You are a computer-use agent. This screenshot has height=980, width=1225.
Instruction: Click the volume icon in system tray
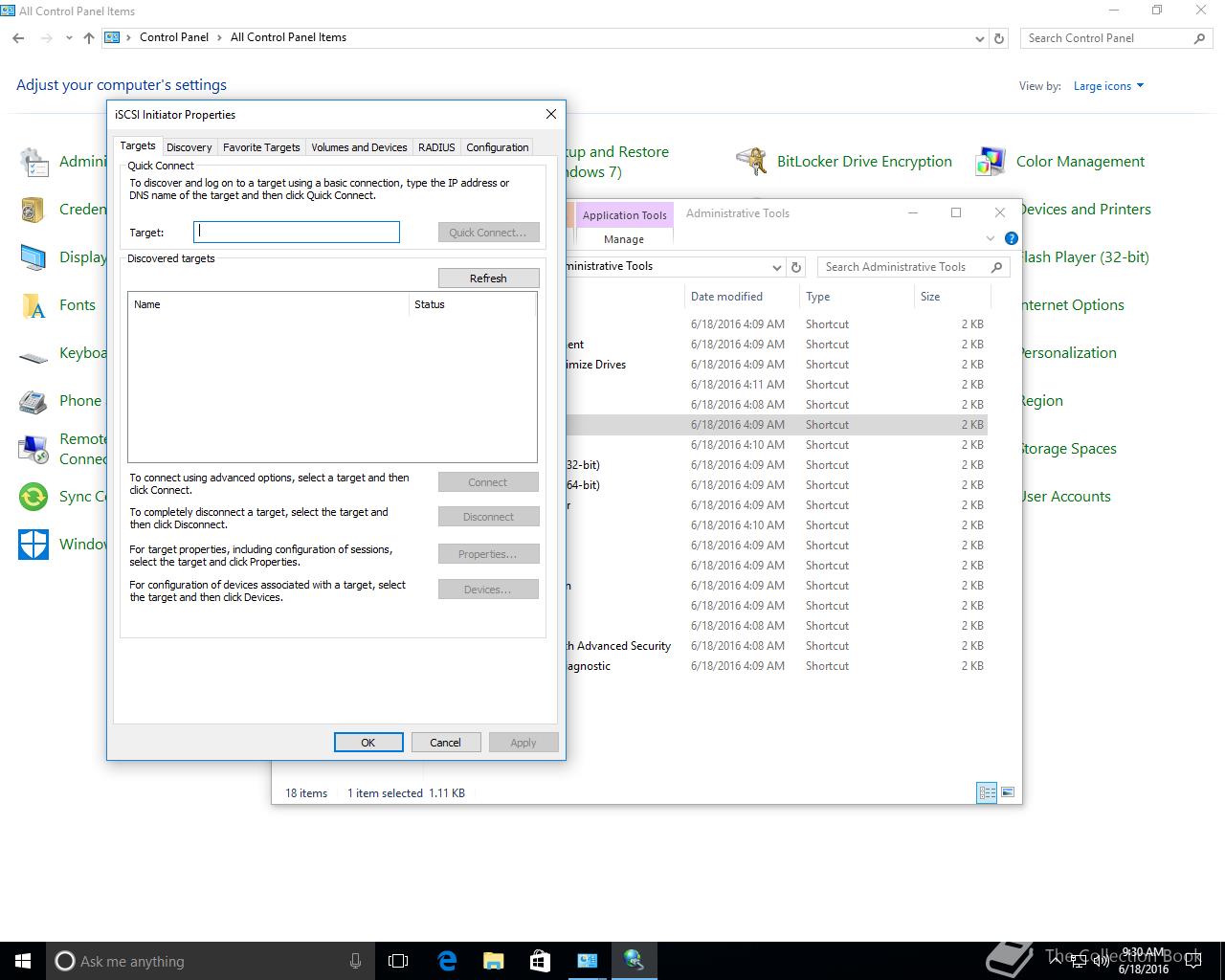click(x=1101, y=961)
